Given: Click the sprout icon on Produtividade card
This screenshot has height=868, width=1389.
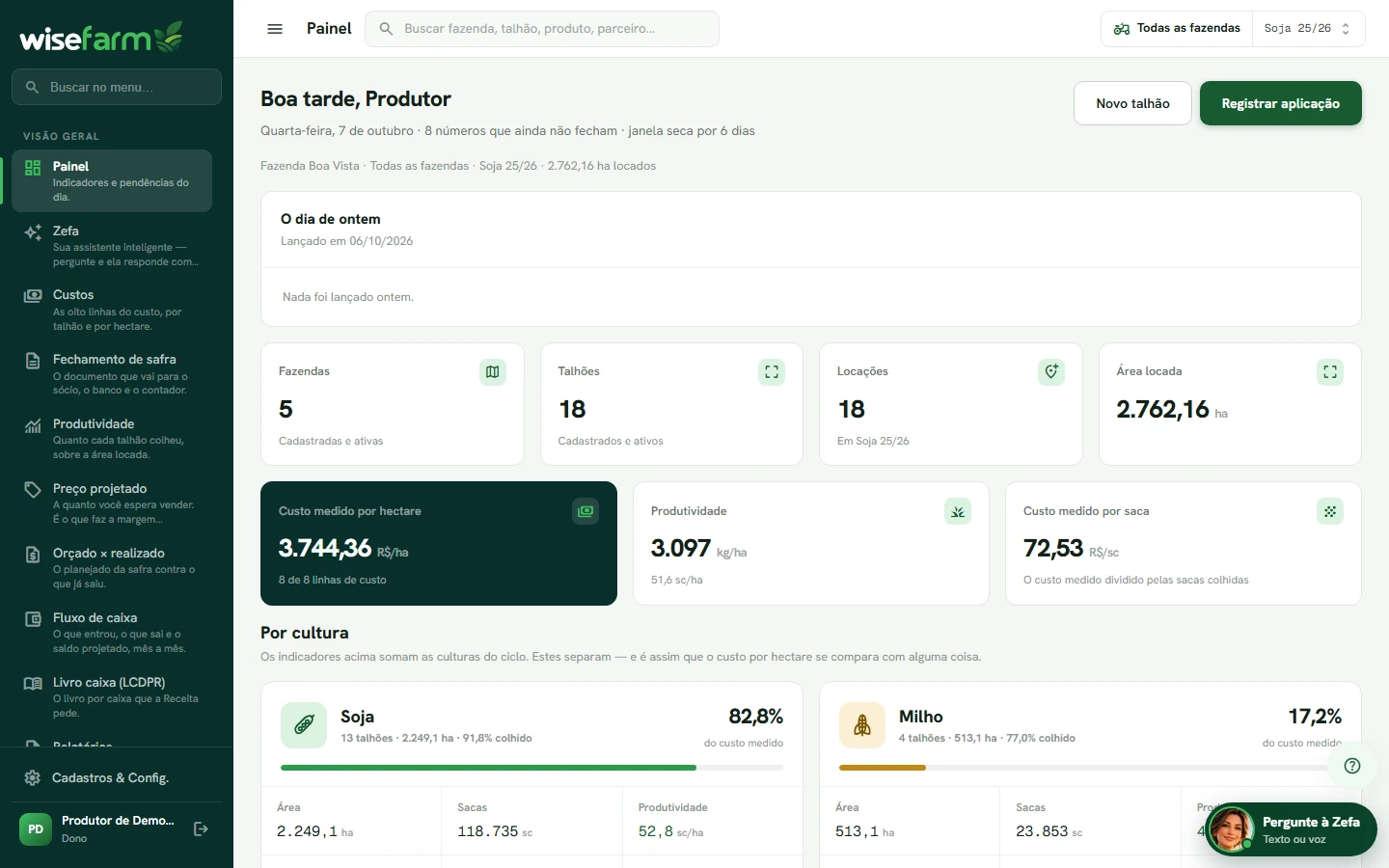Looking at the screenshot, I should (958, 511).
